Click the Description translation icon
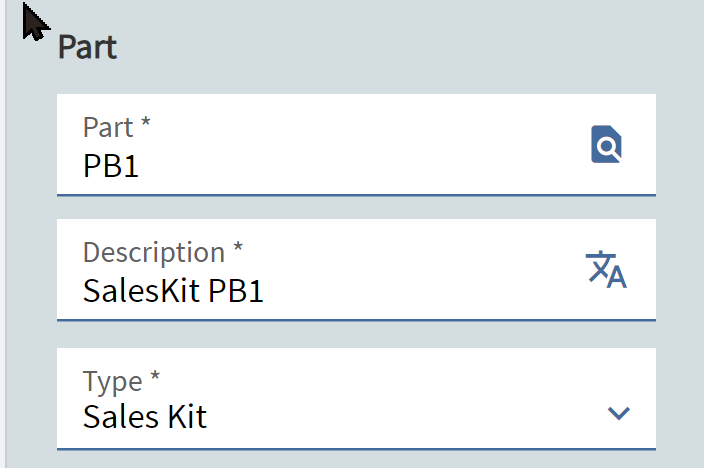704x468 pixels. click(x=606, y=269)
